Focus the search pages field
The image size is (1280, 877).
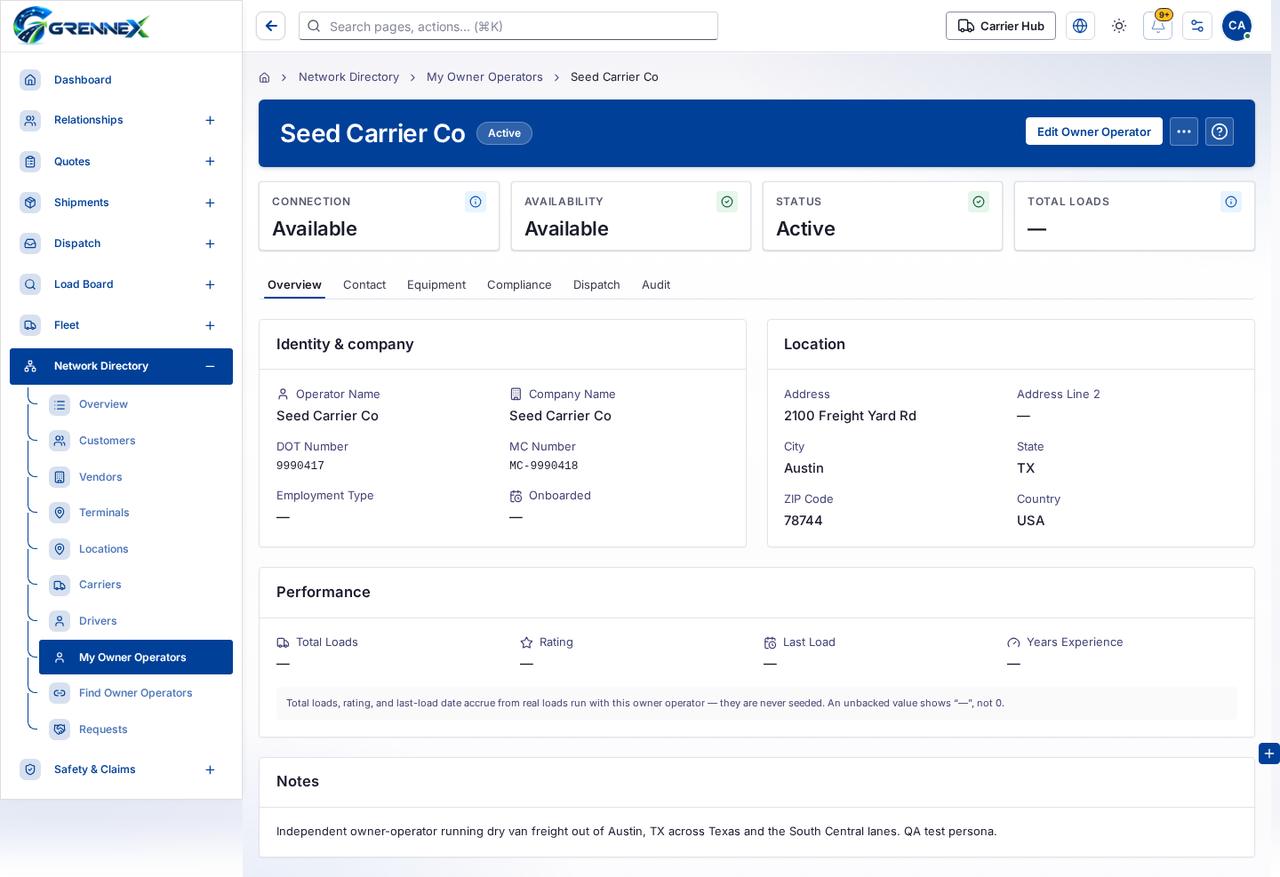click(508, 26)
